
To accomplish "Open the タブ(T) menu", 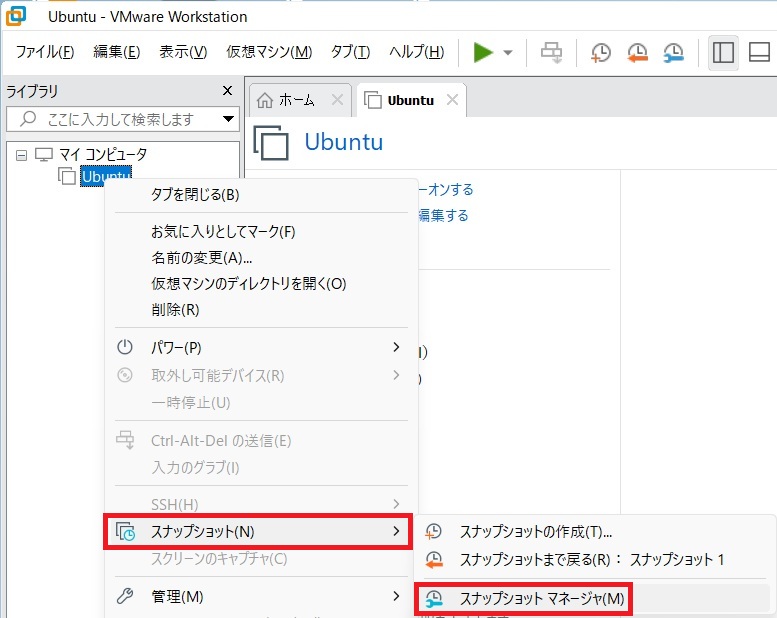I will point(350,52).
